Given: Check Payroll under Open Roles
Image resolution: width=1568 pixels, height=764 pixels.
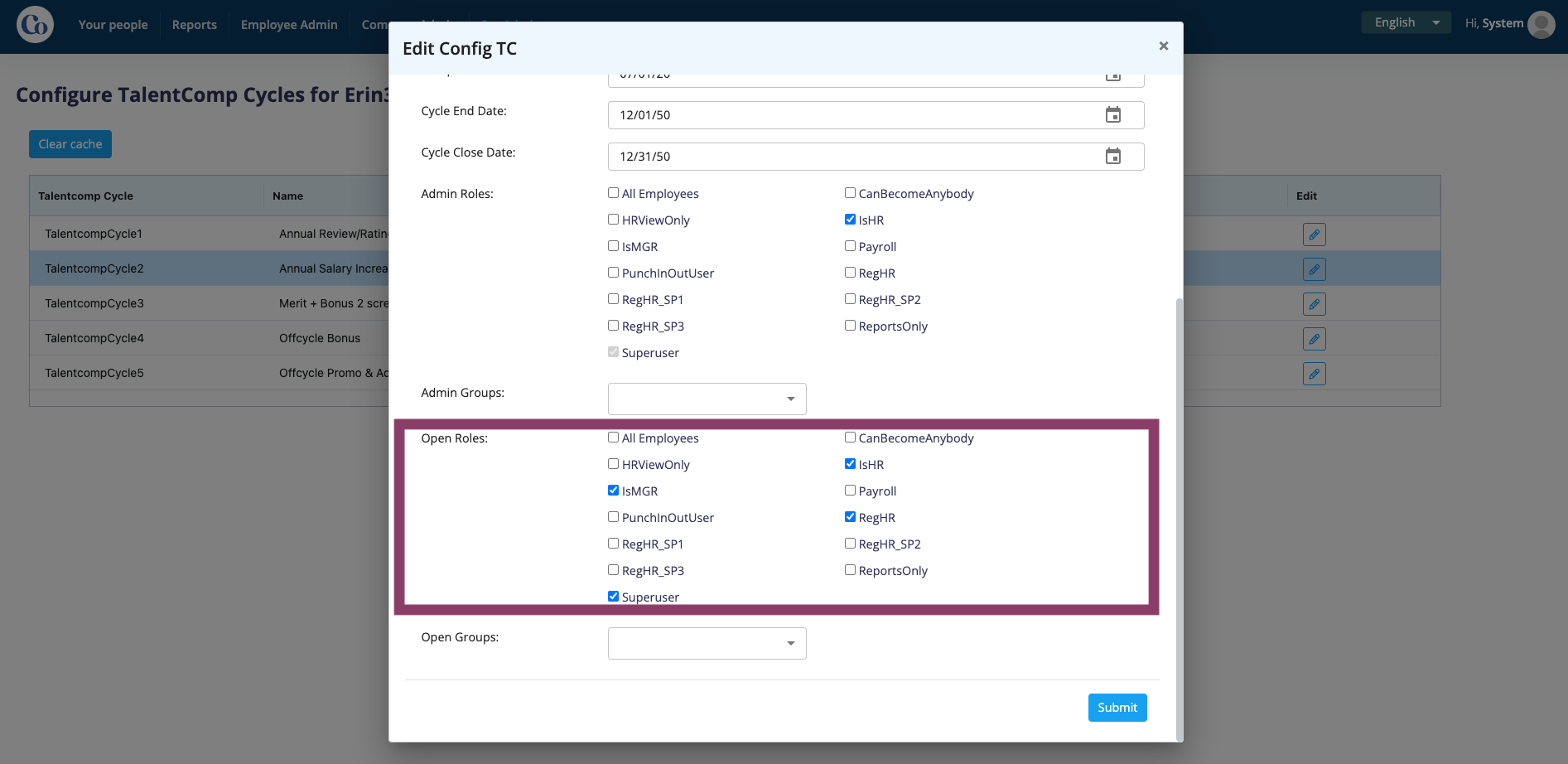Looking at the screenshot, I should pos(850,491).
